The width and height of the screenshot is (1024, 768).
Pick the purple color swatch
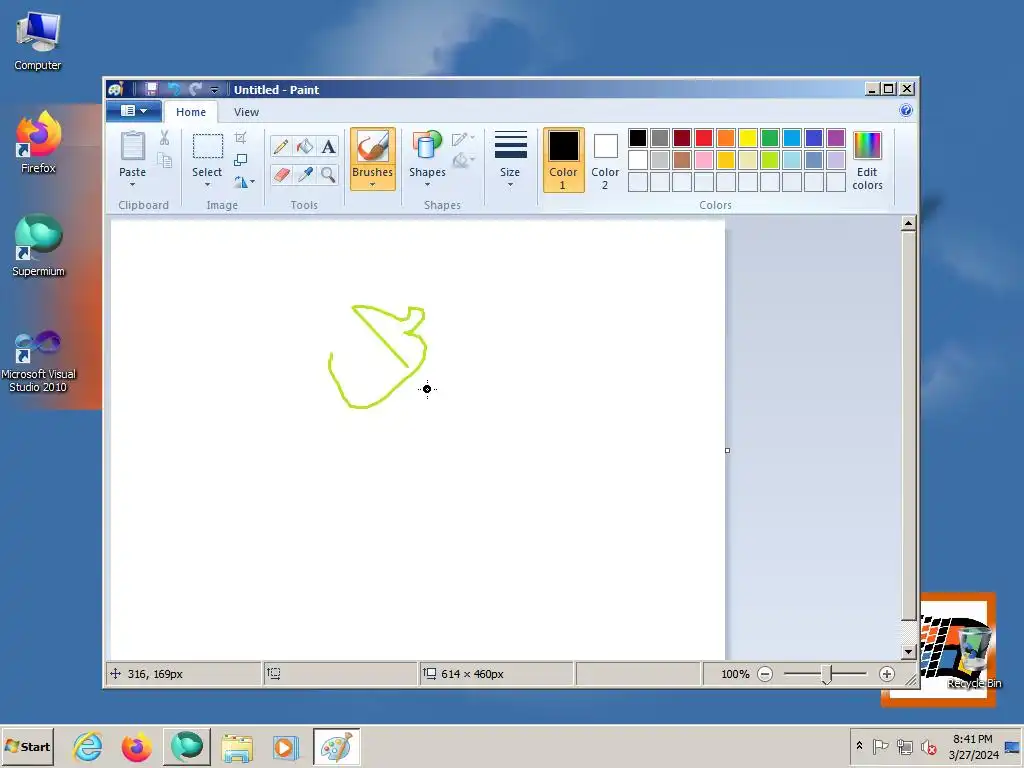click(x=836, y=138)
